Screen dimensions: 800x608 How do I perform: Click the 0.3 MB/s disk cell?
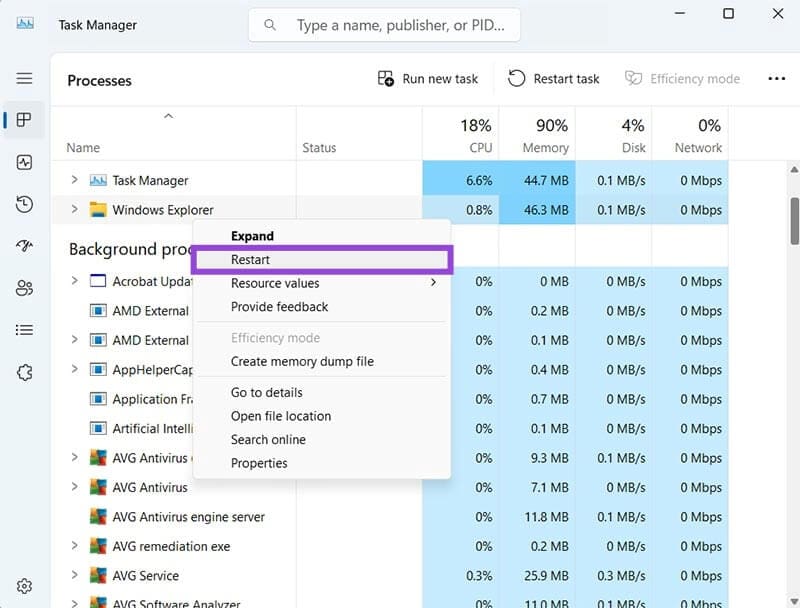coord(614,575)
